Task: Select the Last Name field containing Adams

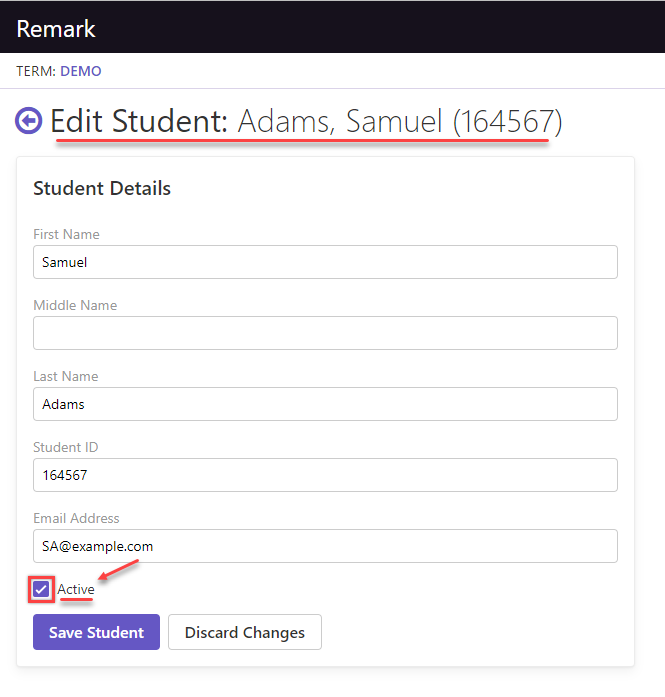Action: (325, 404)
